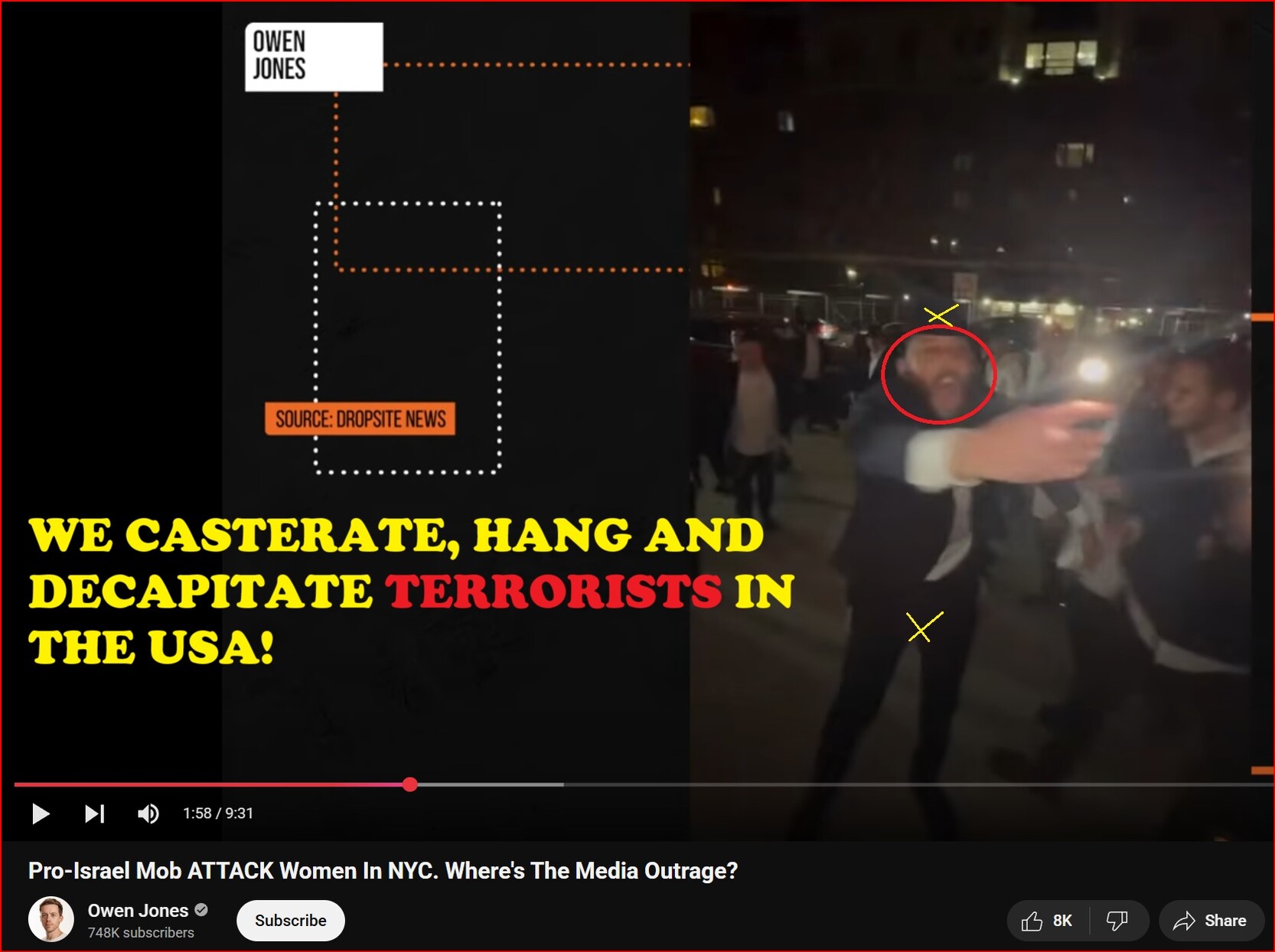Image resolution: width=1275 pixels, height=952 pixels.
Task: Click the verified badge beside Owen Jones
Action: coord(201,910)
